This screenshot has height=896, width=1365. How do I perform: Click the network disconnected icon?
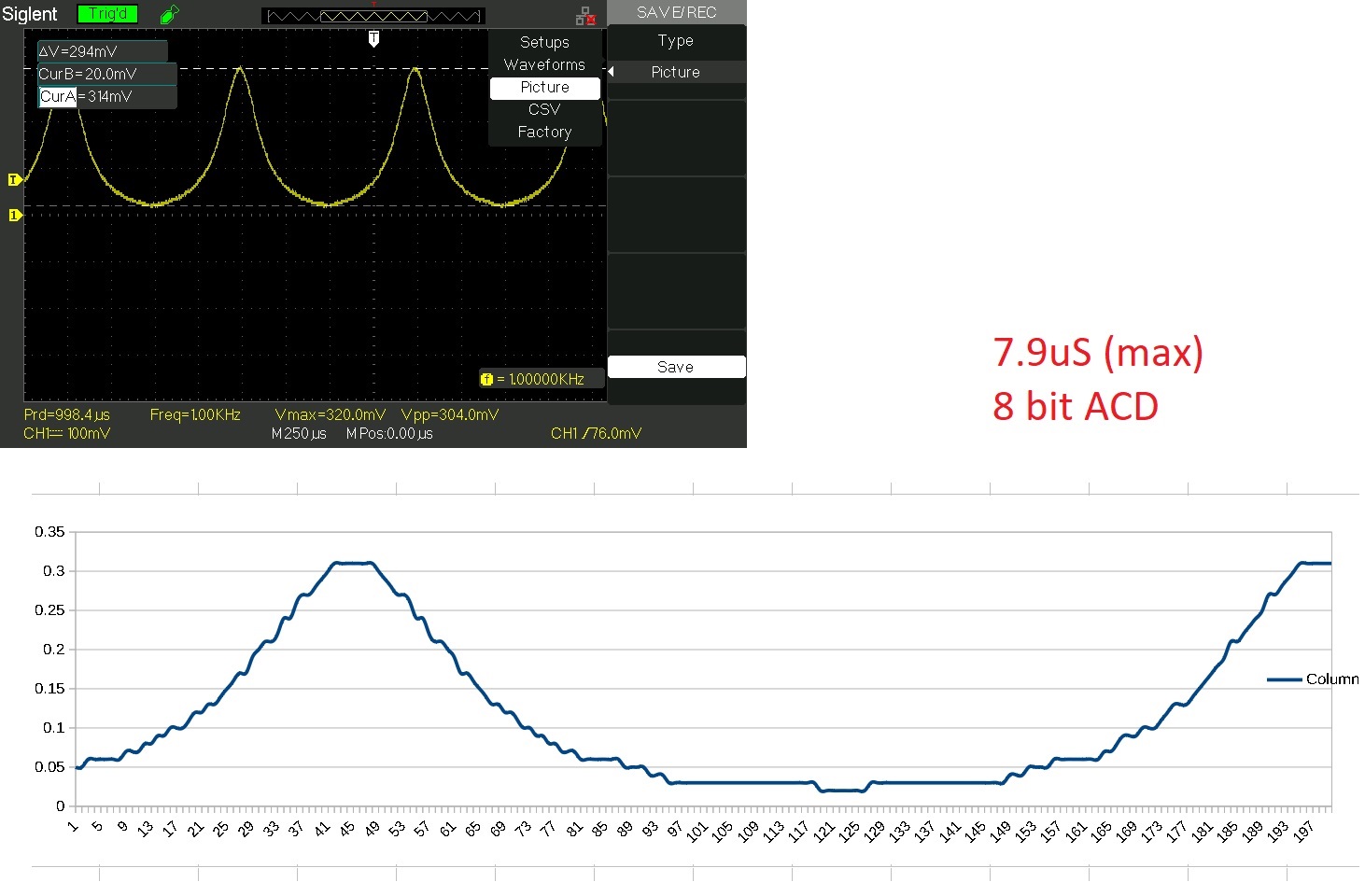(585, 16)
